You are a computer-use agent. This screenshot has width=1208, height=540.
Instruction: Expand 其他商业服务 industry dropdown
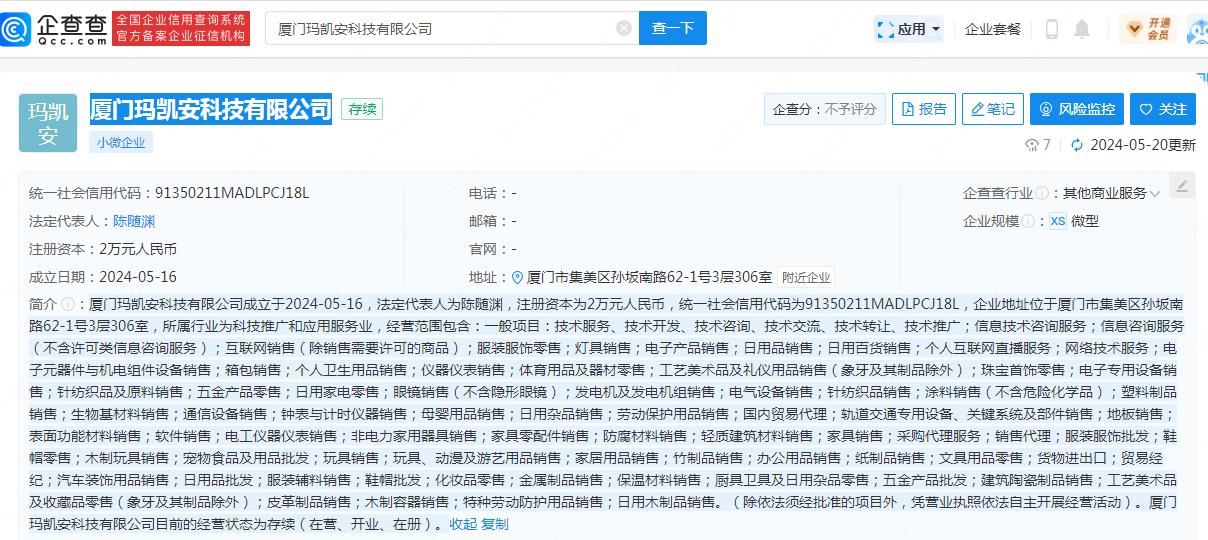pos(1111,193)
